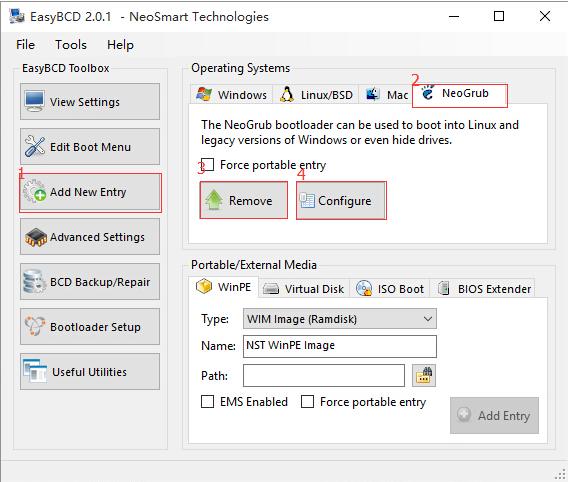The width and height of the screenshot is (568, 482).
Task: Switch to the Mac tab
Action: click(x=386, y=95)
